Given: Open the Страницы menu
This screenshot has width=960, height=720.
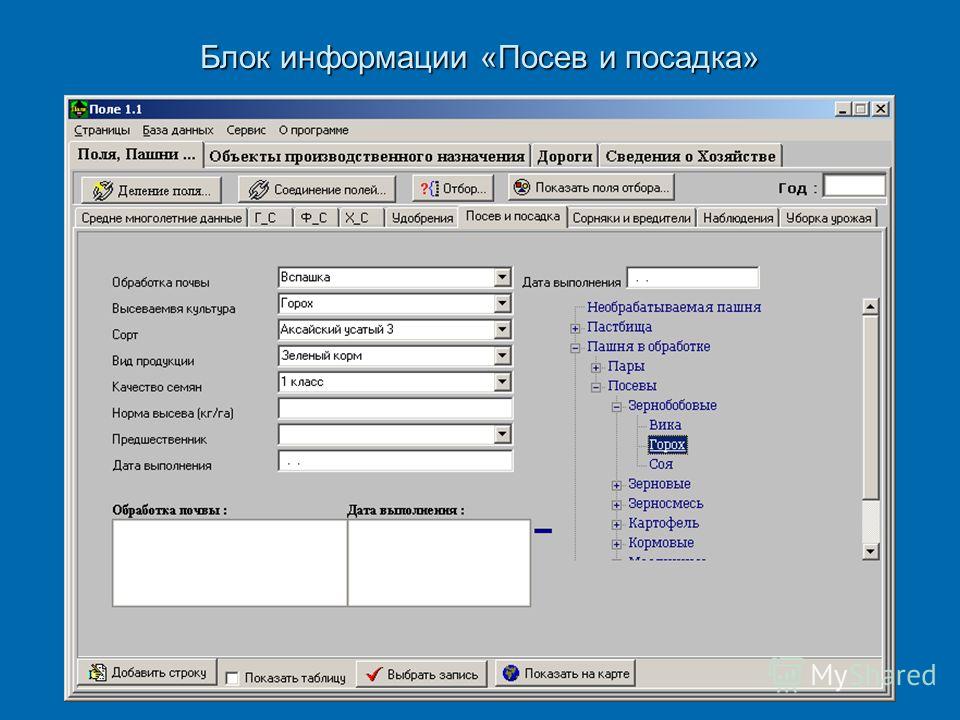Looking at the screenshot, I should [x=102, y=130].
